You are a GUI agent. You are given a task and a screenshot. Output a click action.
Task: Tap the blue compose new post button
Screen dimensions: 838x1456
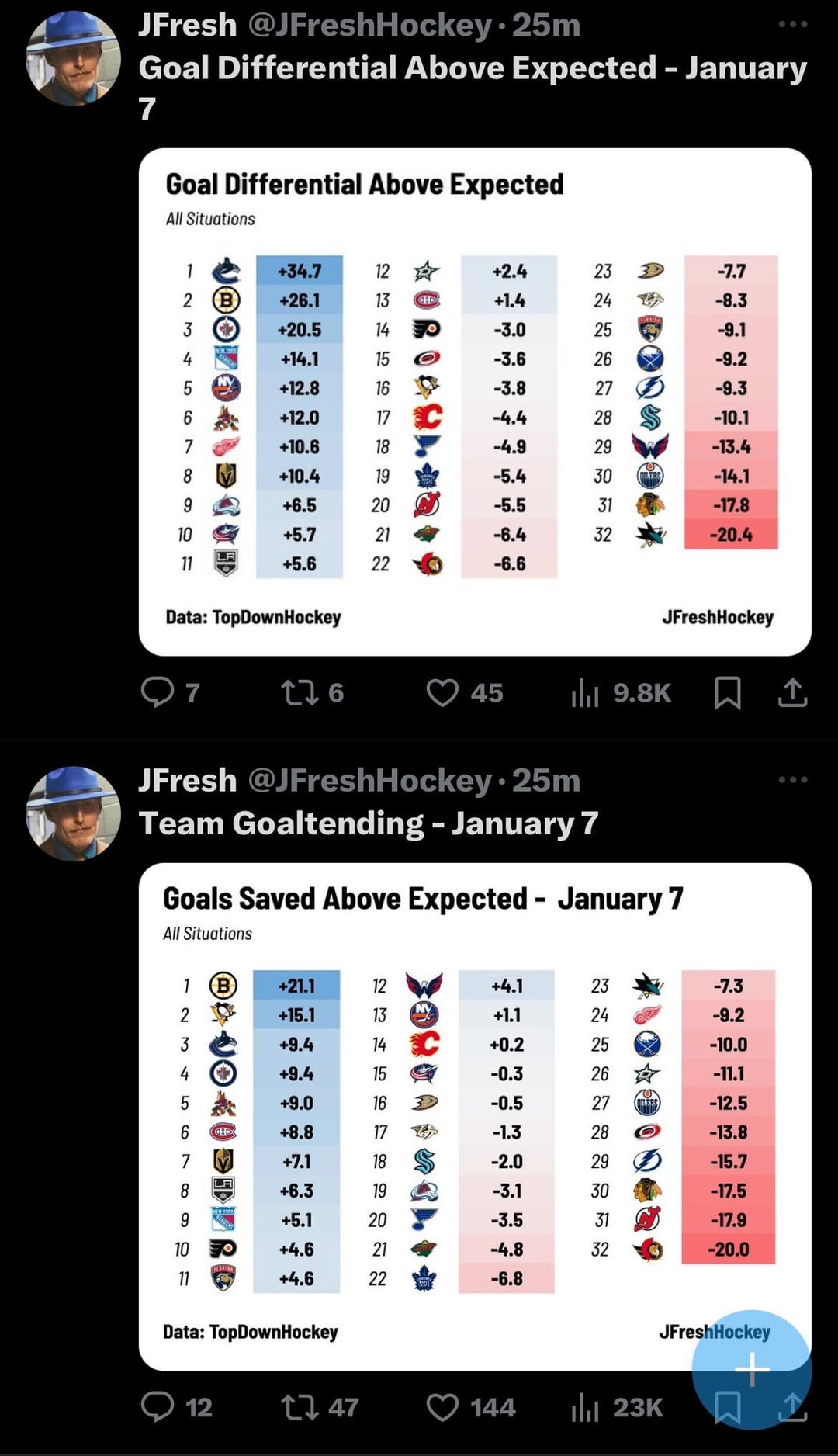pos(751,1370)
